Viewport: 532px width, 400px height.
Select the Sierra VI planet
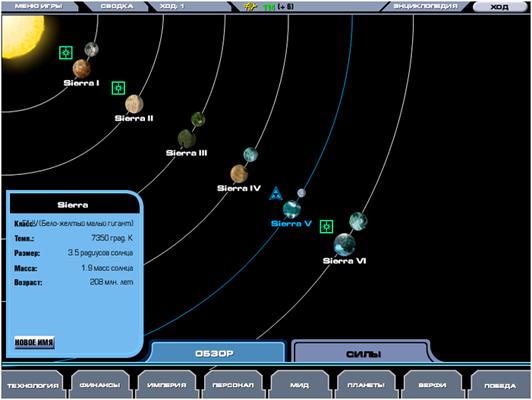pos(344,244)
